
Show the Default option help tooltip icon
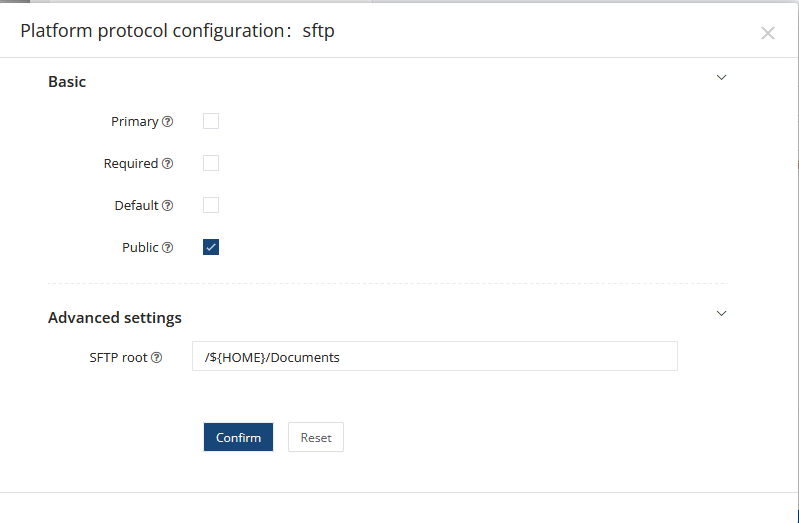tap(168, 206)
